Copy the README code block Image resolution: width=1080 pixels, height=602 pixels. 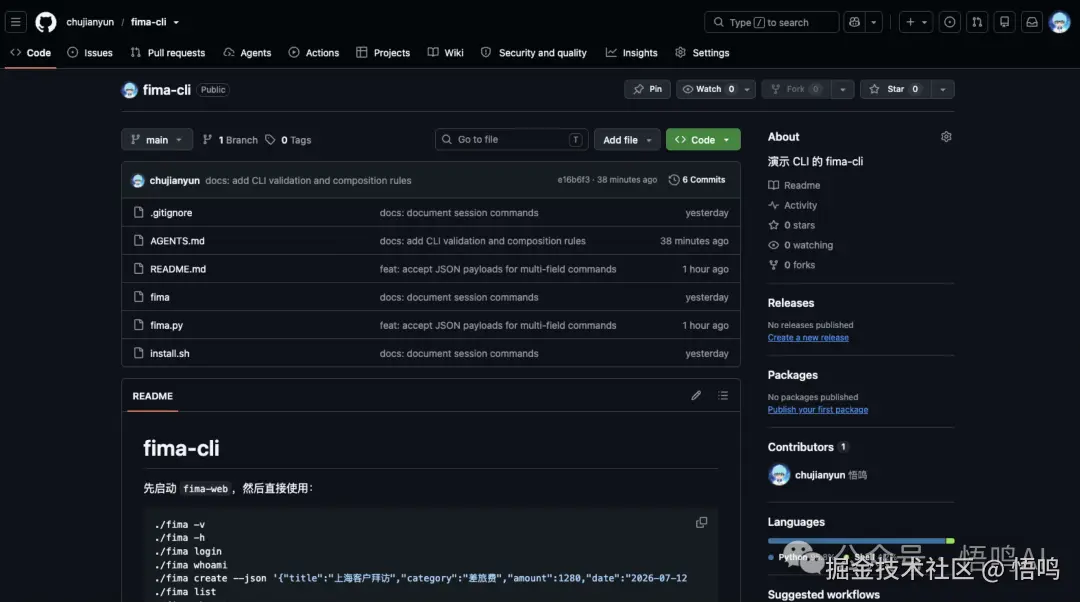point(701,523)
